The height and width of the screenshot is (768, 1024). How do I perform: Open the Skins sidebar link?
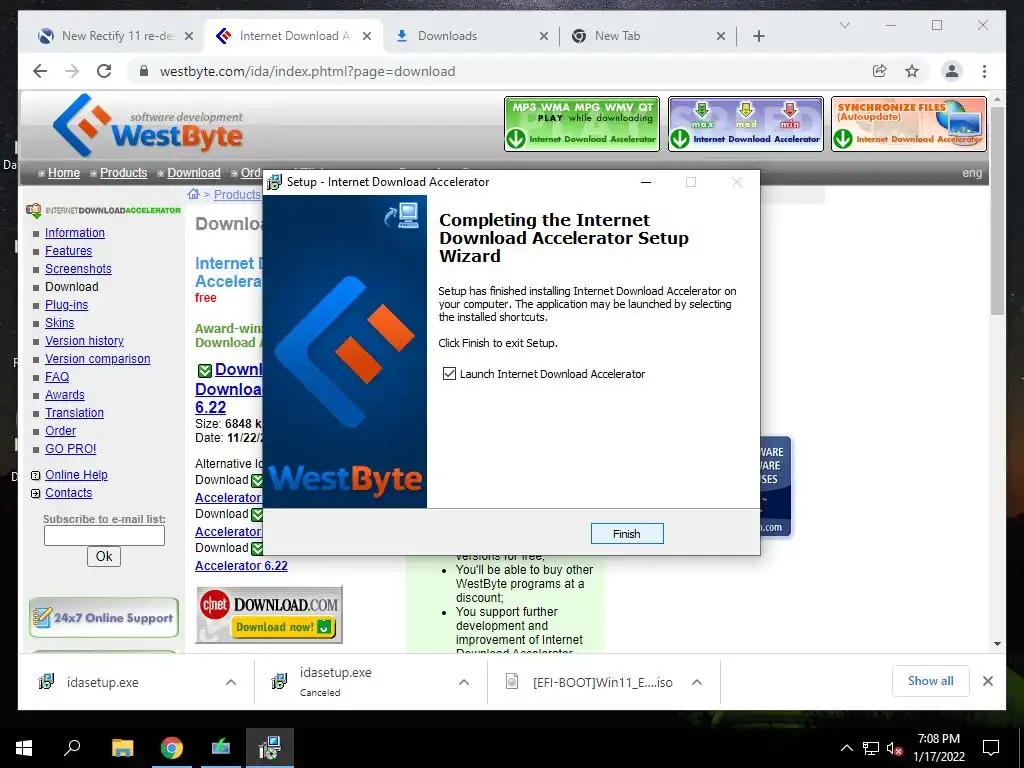[x=59, y=323]
